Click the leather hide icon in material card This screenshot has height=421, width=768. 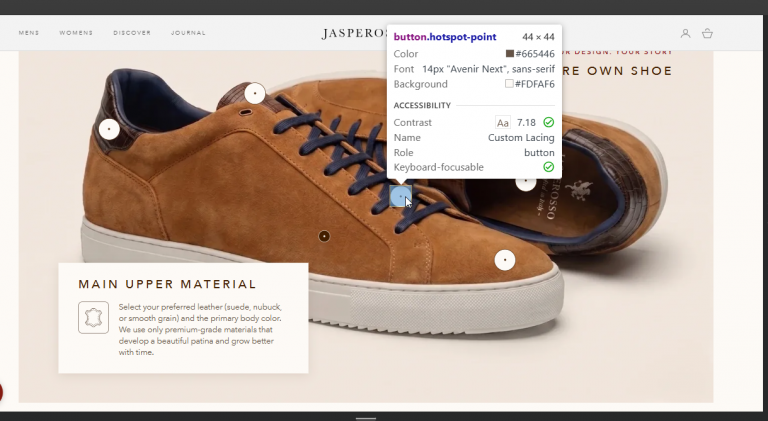click(x=94, y=317)
